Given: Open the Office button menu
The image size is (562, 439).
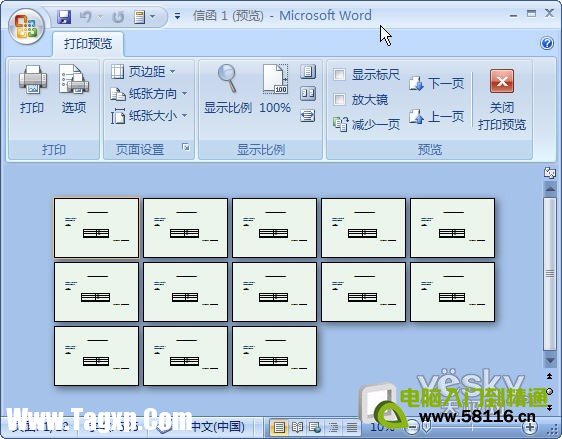Looking at the screenshot, I should point(26,27).
